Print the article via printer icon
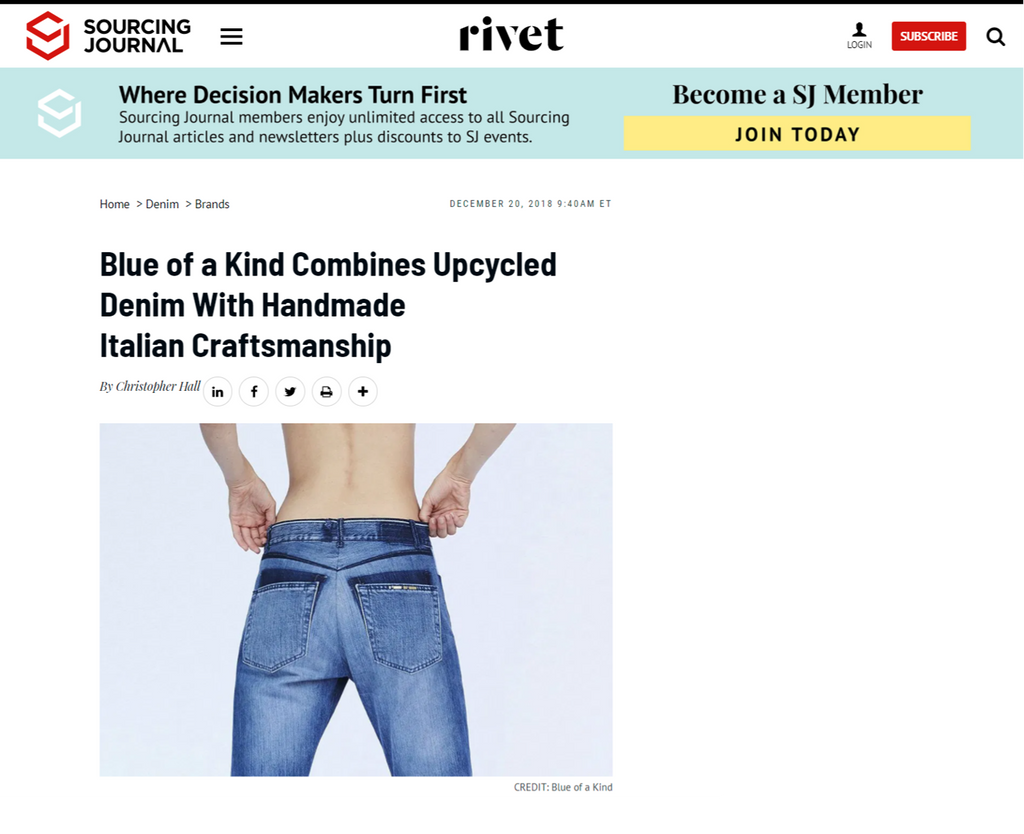 (327, 392)
